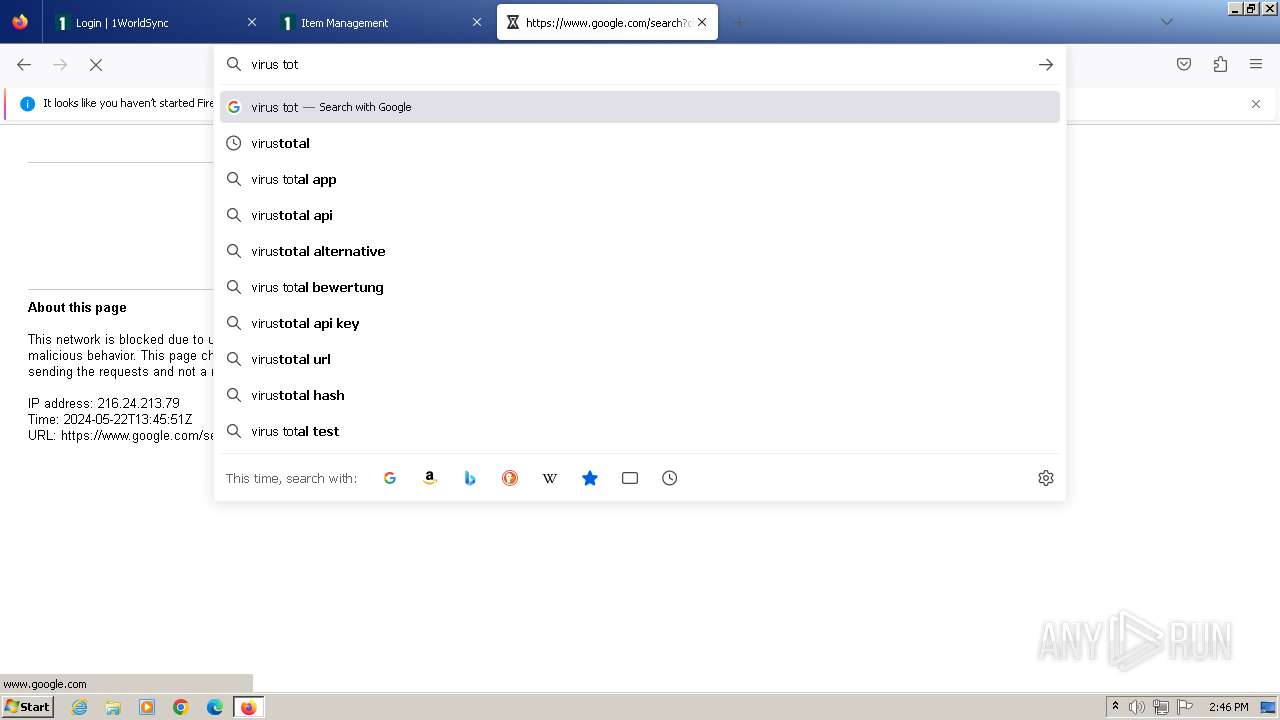The height and width of the screenshot is (720, 1280).
Task: Click the 'IP address: 216.24.213.79' text
Action: point(104,403)
